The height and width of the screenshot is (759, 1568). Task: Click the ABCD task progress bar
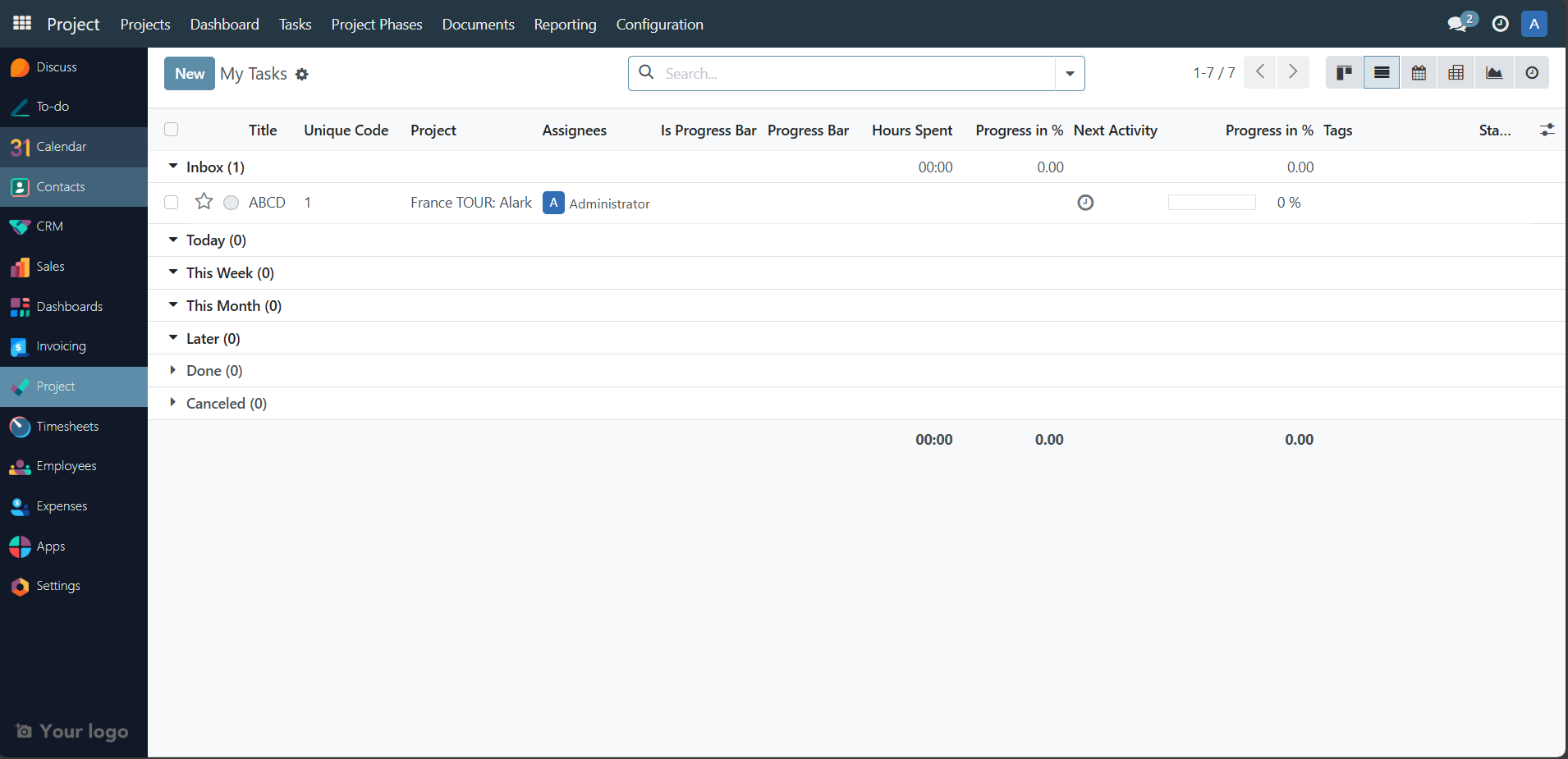1212,203
